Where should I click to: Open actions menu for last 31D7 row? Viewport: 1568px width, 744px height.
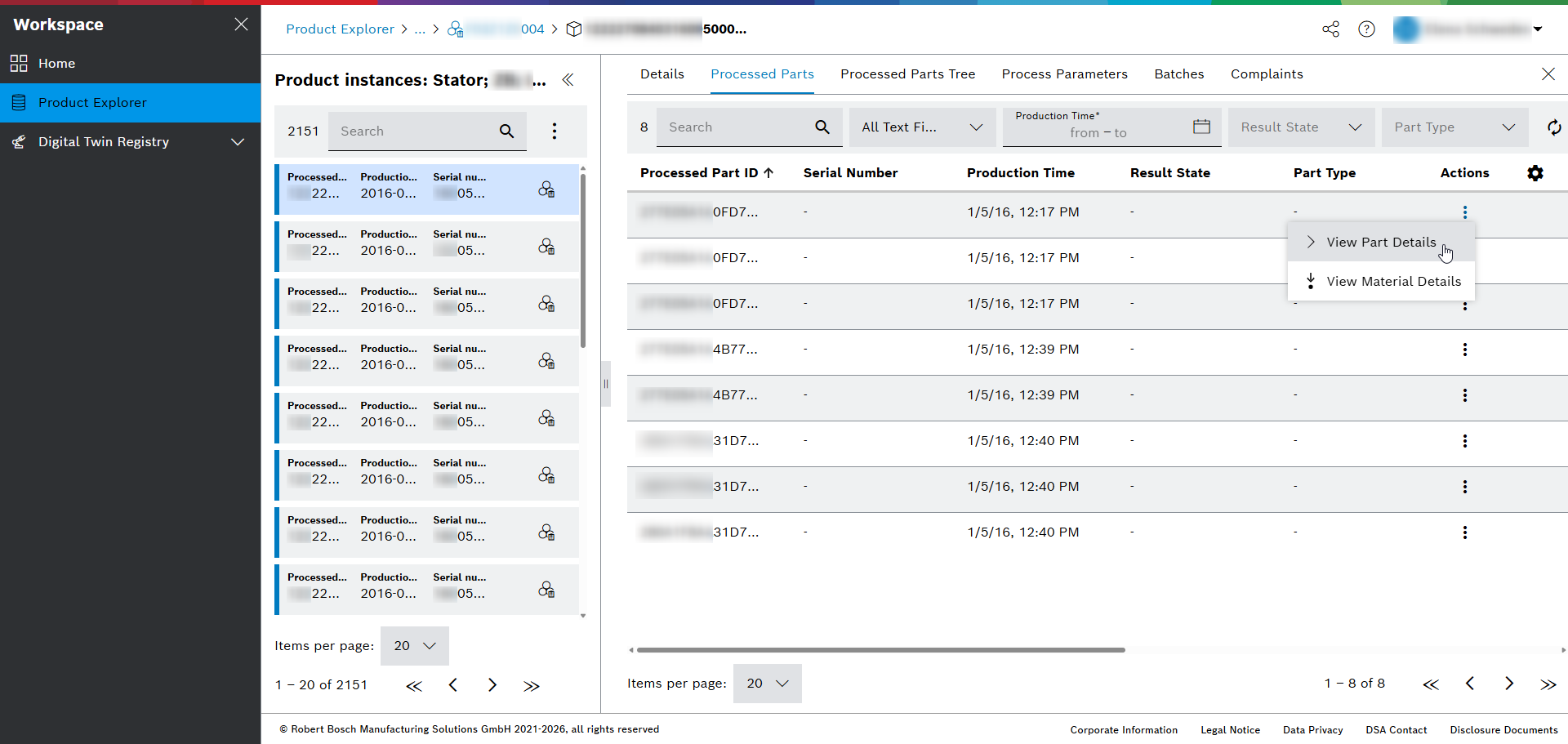[x=1465, y=532]
